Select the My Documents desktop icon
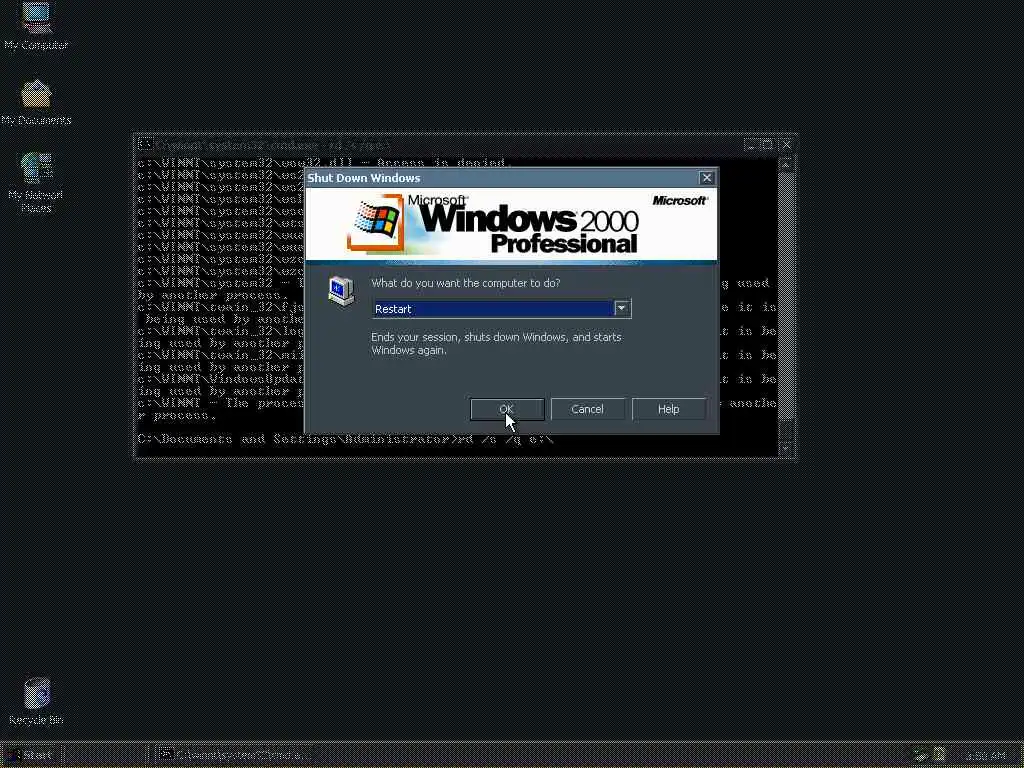The image size is (1024, 768). tap(36, 103)
